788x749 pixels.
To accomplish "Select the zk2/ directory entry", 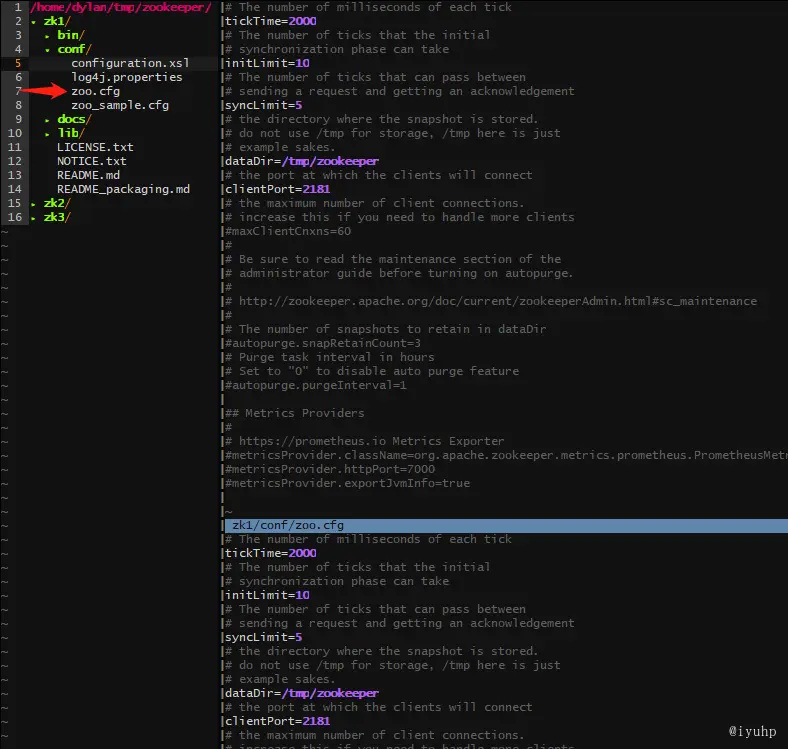I will point(57,203).
